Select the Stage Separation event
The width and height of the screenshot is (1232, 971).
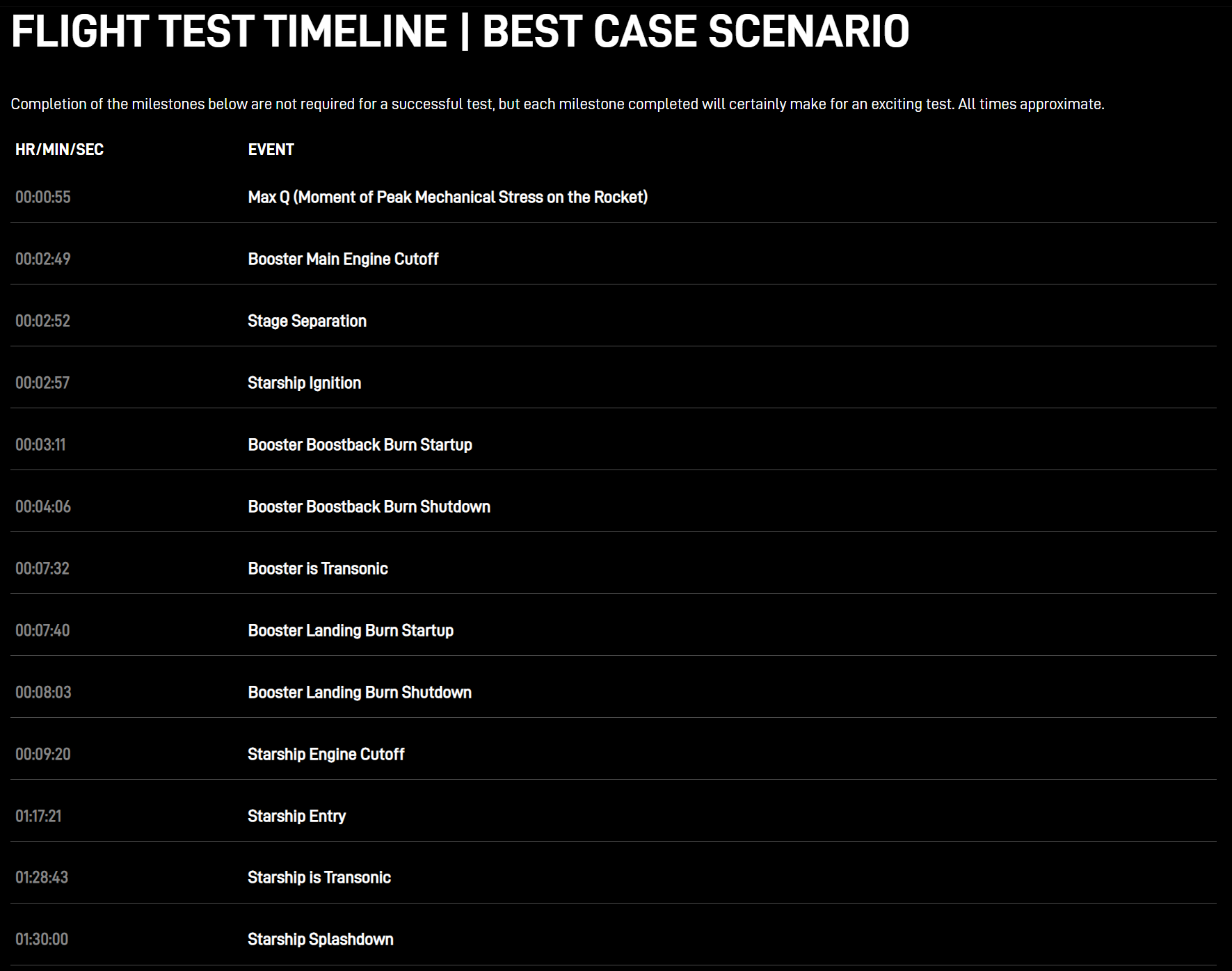click(307, 321)
